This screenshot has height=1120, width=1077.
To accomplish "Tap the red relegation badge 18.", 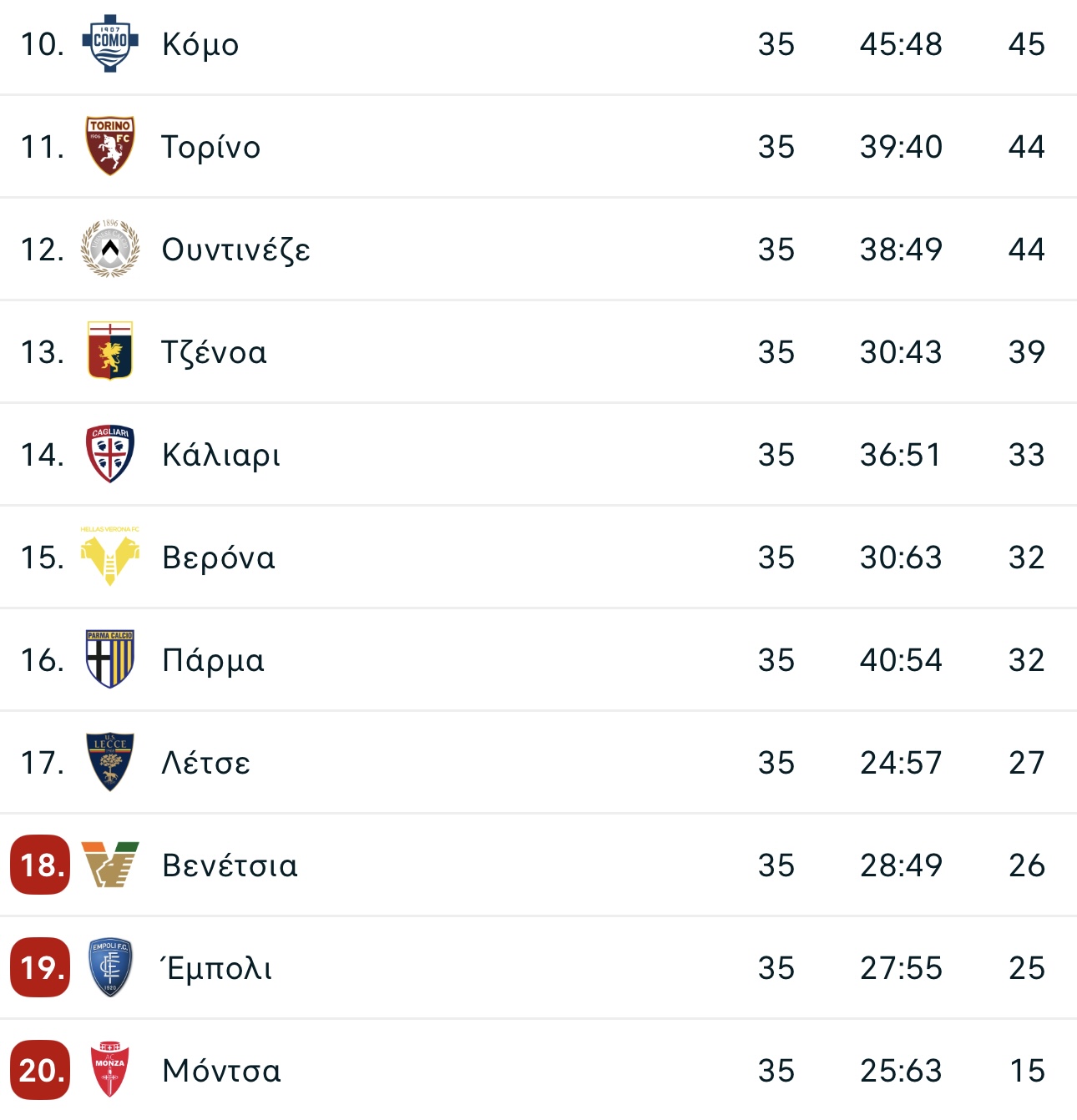I will [40, 865].
